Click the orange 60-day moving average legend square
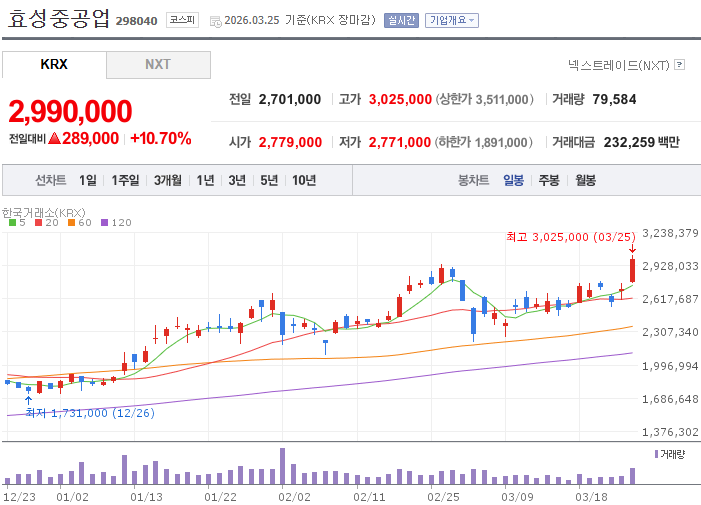 [71, 223]
